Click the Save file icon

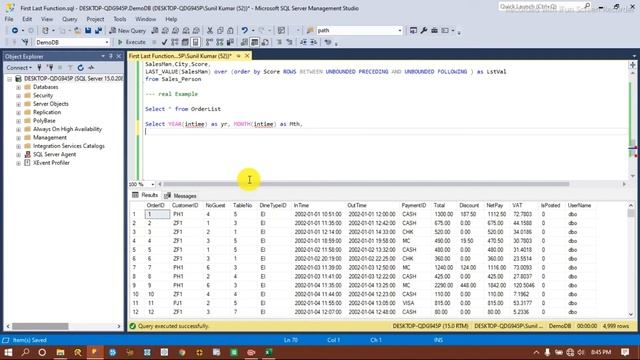88,31
